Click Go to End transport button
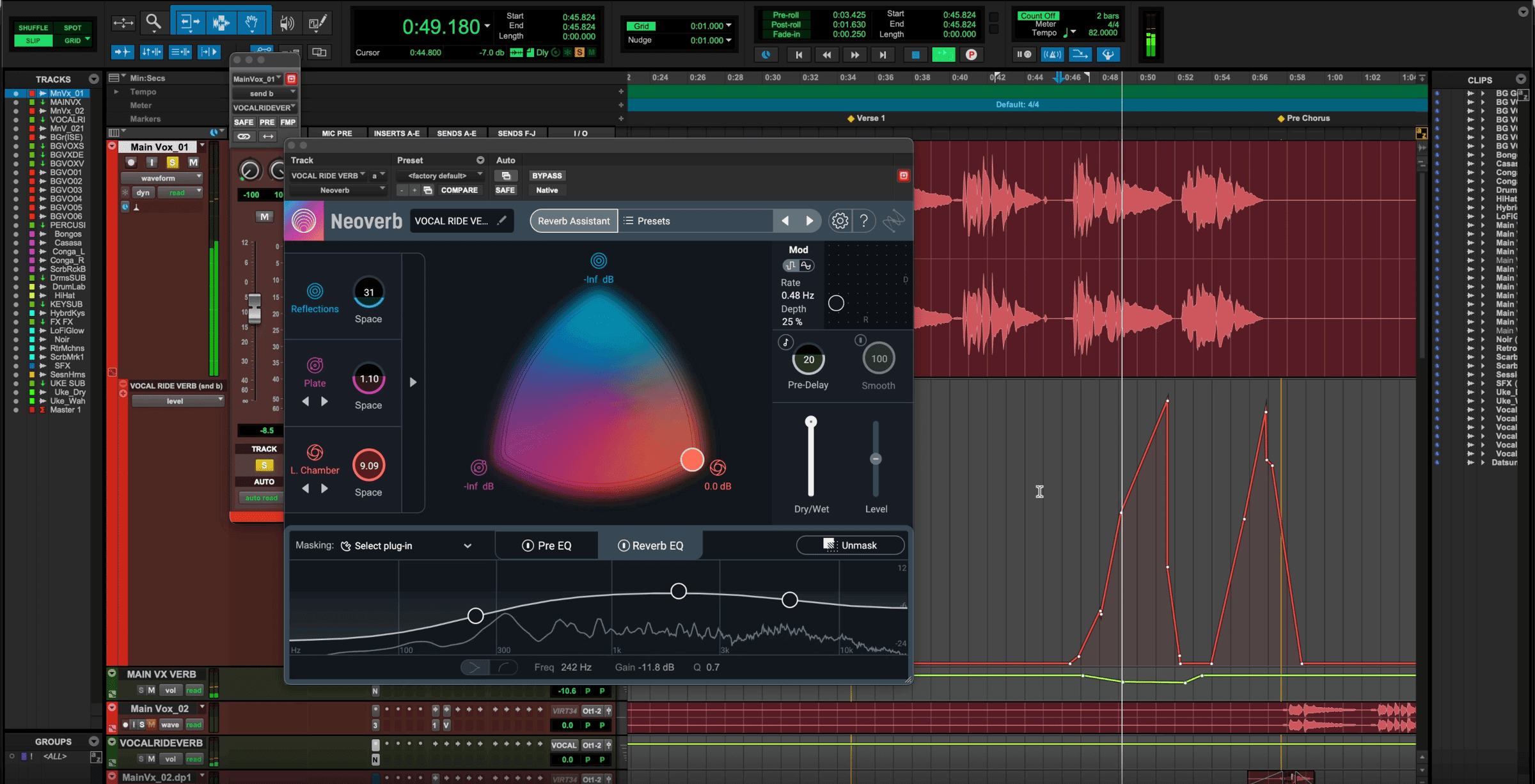1535x784 pixels. pyautogui.click(x=883, y=55)
